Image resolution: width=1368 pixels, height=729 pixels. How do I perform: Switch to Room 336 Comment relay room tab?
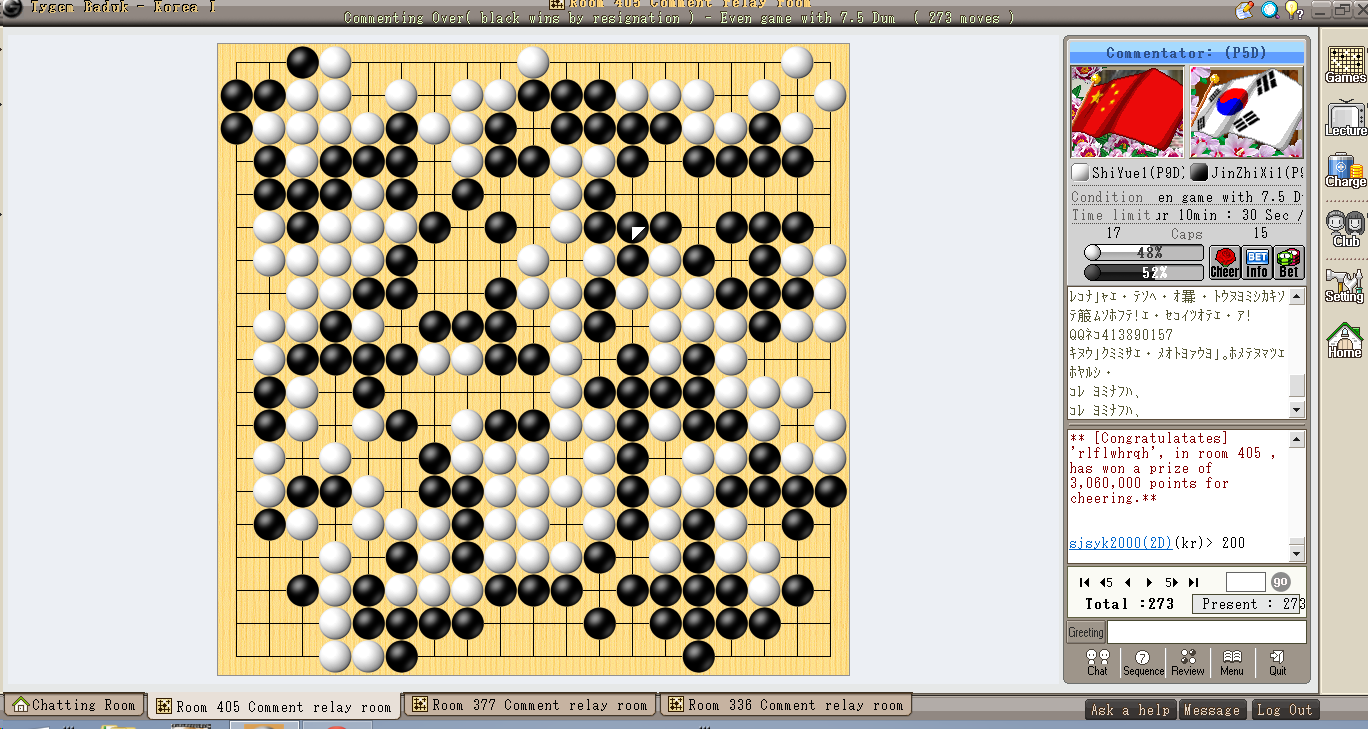(786, 706)
